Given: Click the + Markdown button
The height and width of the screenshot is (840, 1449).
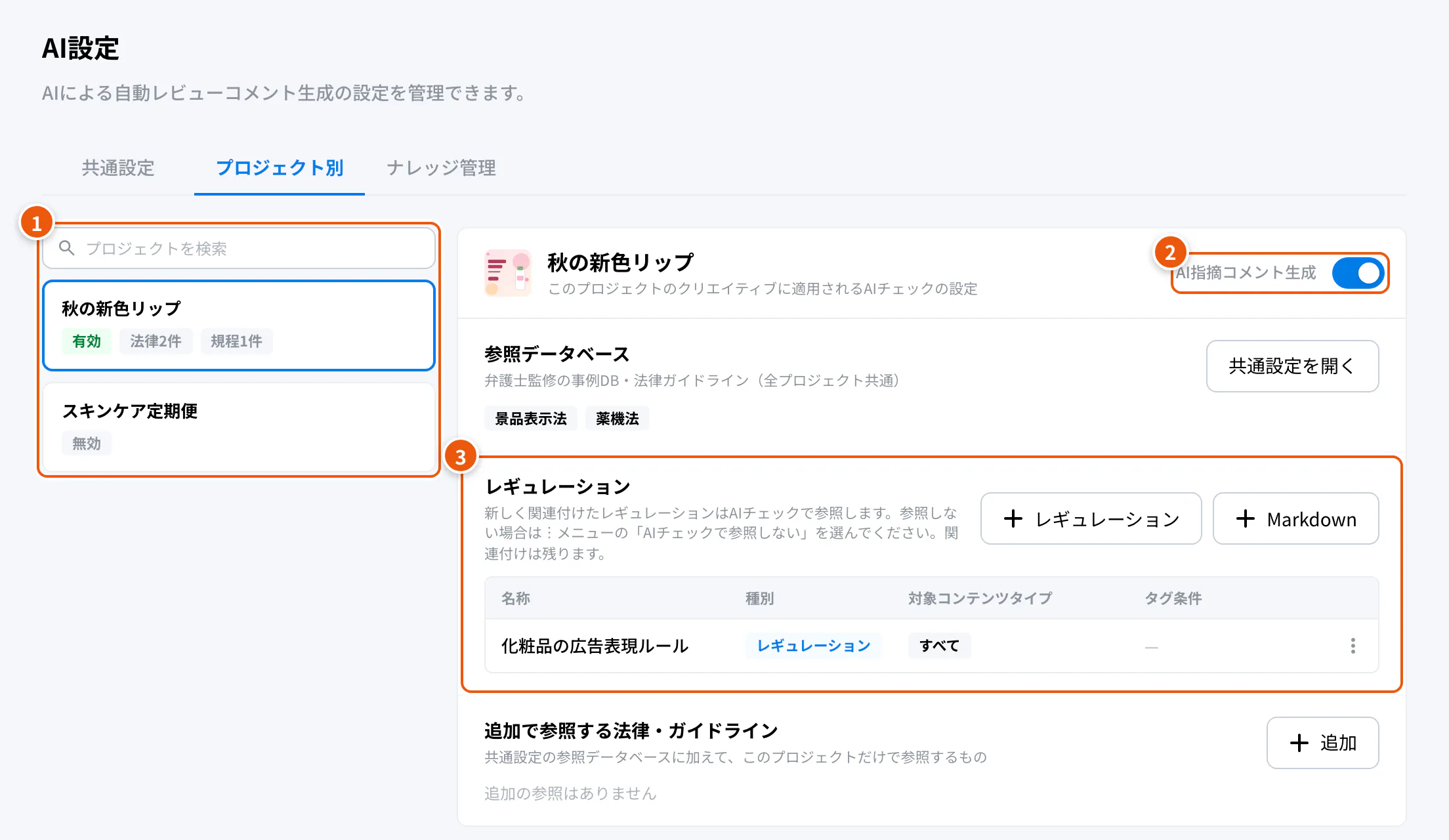Looking at the screenshot, I should [1295, 518].
